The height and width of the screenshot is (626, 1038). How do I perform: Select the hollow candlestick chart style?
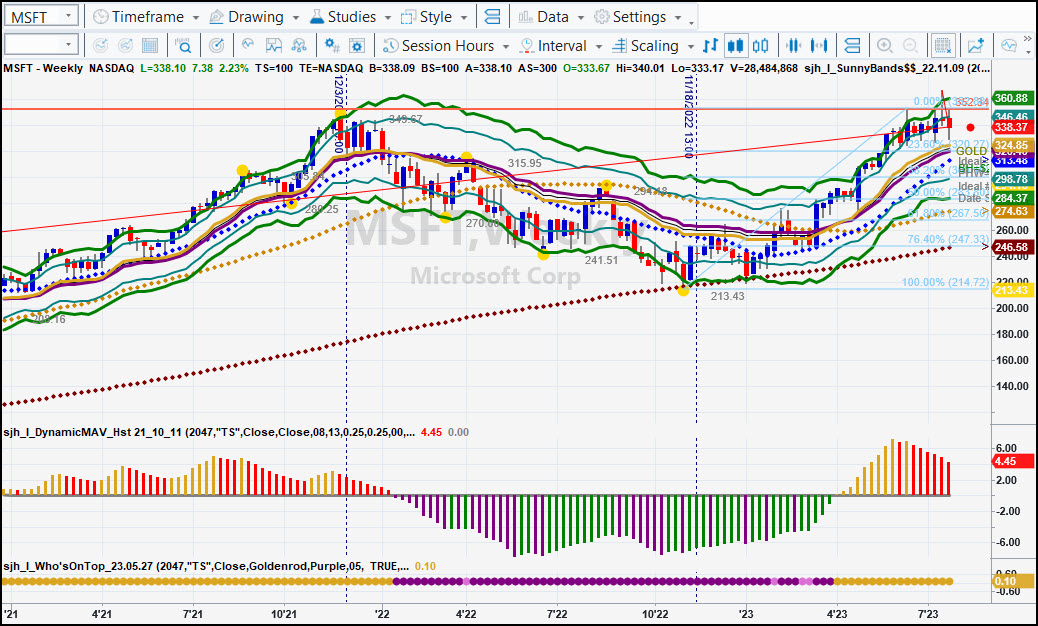coord(761,46)
